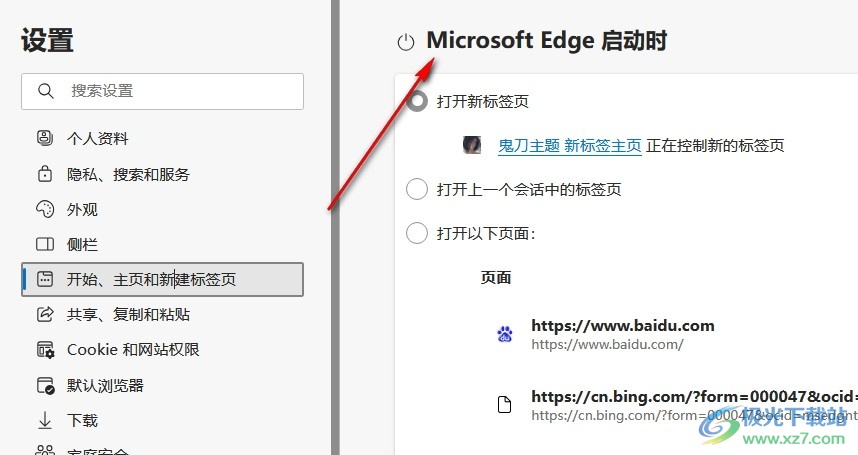
Task: Click the Baidu paw favicon
Action: click(x=505, y=334)
